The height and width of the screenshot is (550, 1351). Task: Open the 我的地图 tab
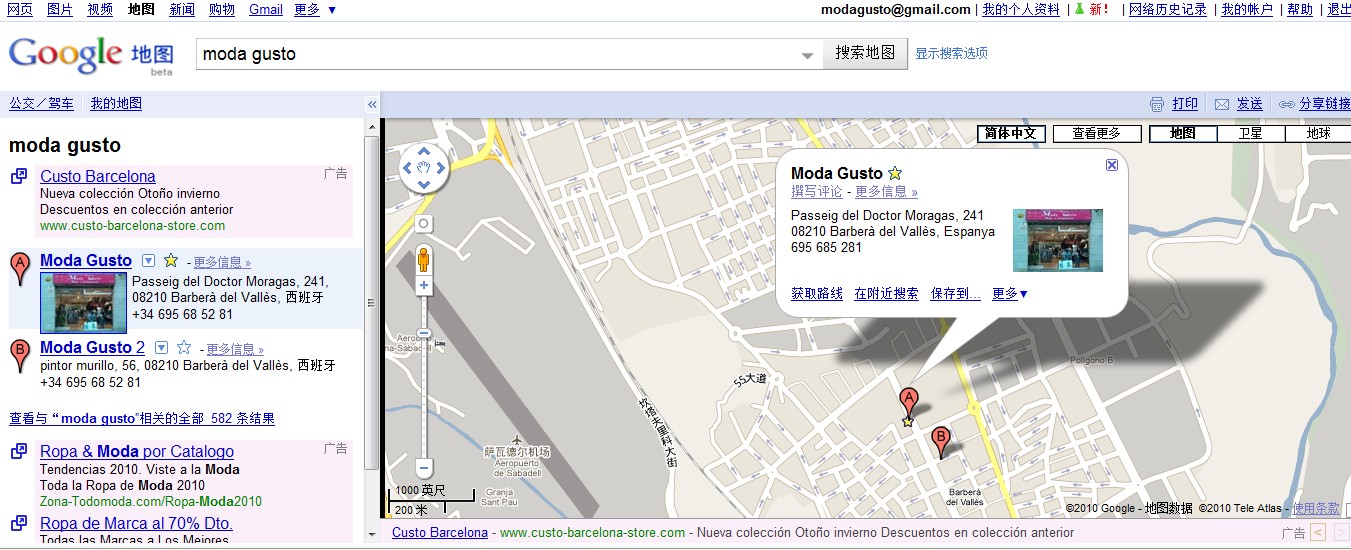[116, 103]
